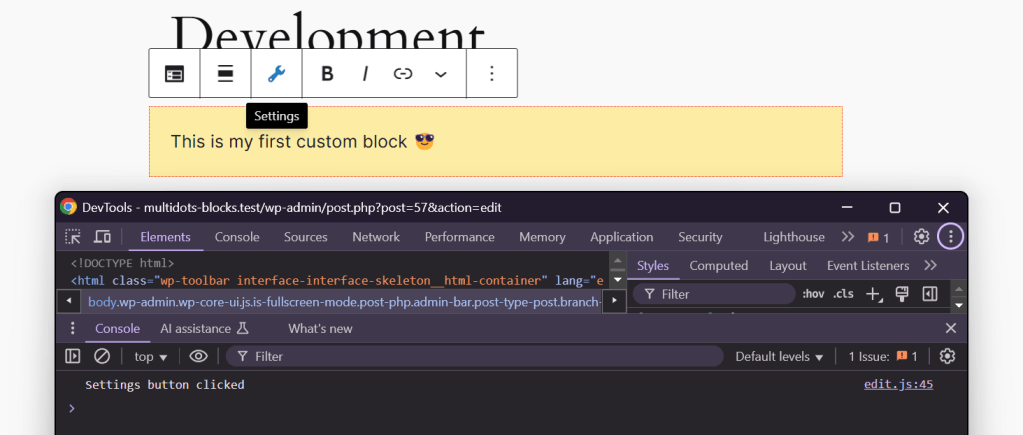
Task: Select the body.wp-admin breadcrumb
Action: [x=344, y=301]
